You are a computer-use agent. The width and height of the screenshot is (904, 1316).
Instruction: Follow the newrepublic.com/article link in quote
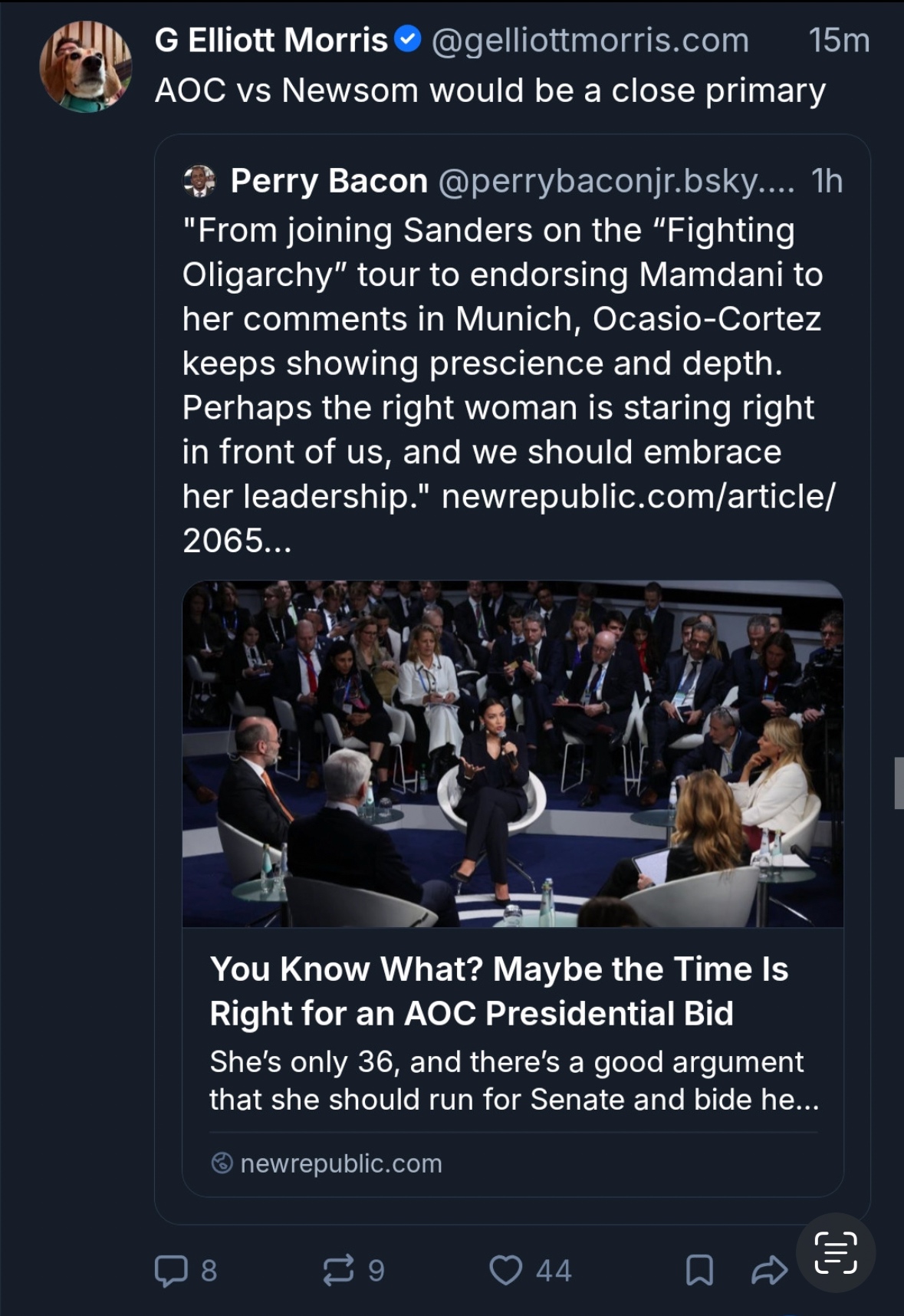pyautogui.click(x=638, y=496)
